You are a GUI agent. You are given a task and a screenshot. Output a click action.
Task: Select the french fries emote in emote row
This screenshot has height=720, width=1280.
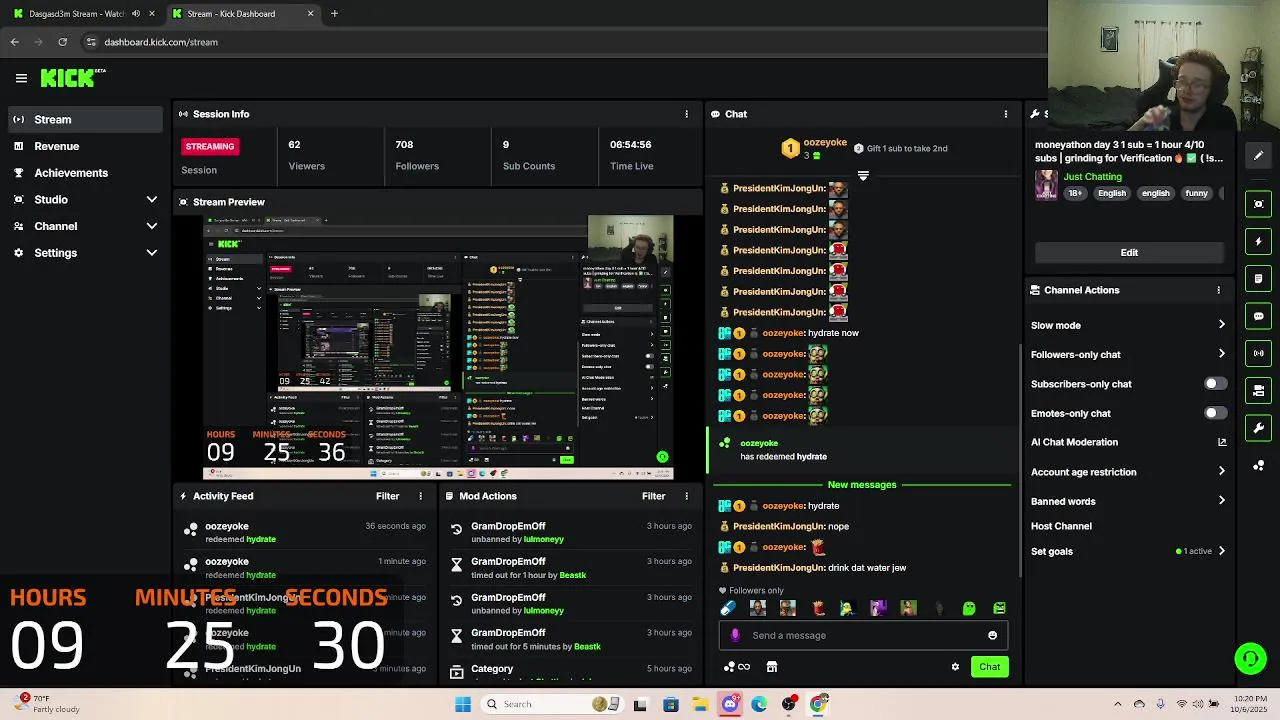click(x=818, y=608)
